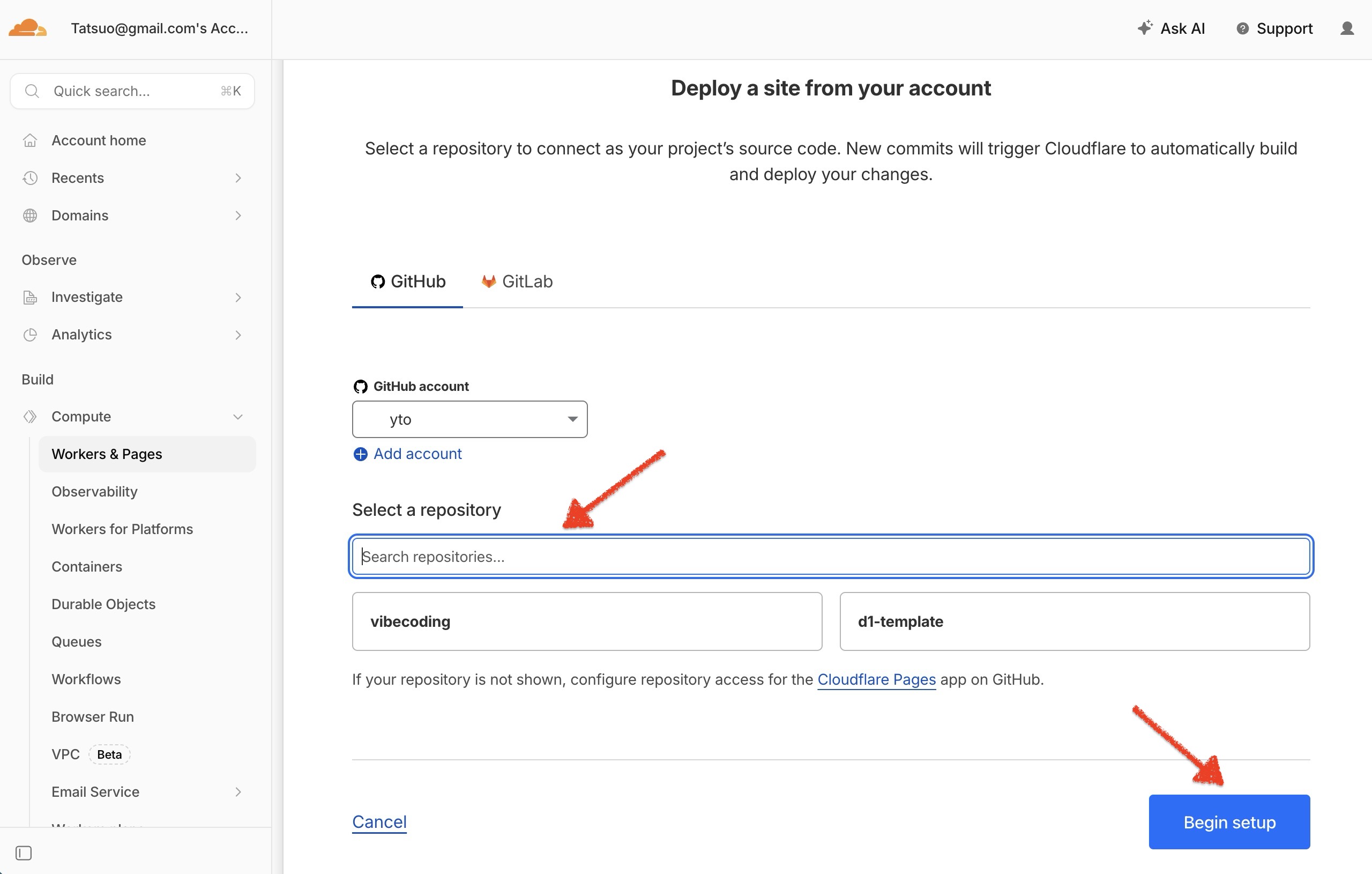This screenshot has width=1372, height=874.
Task: Expand the Analytics chevron
Action: (238, 335)
